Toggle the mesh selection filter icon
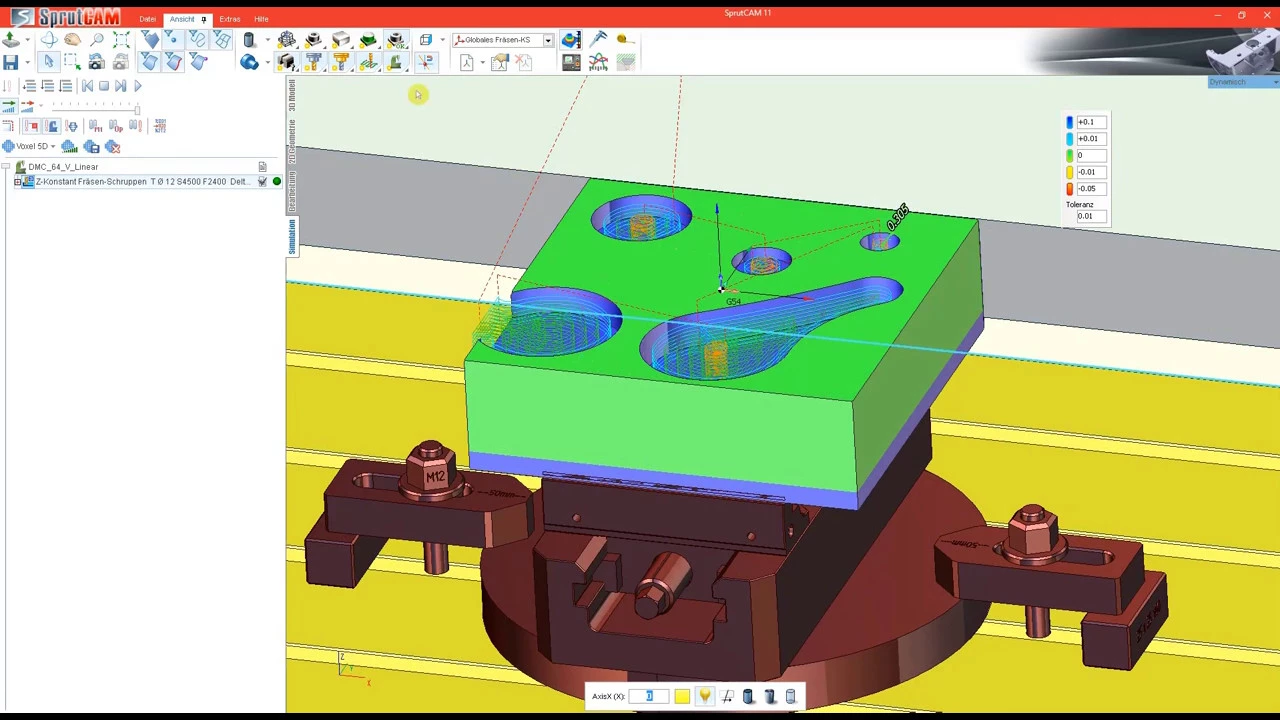 pos(222,39)
